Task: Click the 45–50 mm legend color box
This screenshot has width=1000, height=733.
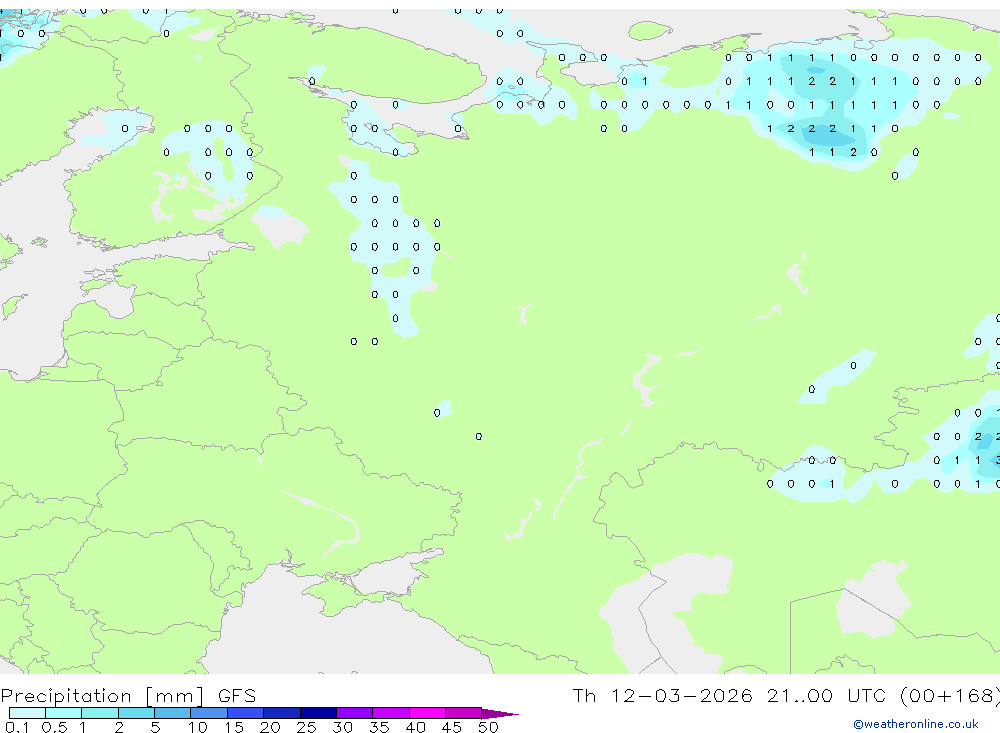Action: [464, 713]
